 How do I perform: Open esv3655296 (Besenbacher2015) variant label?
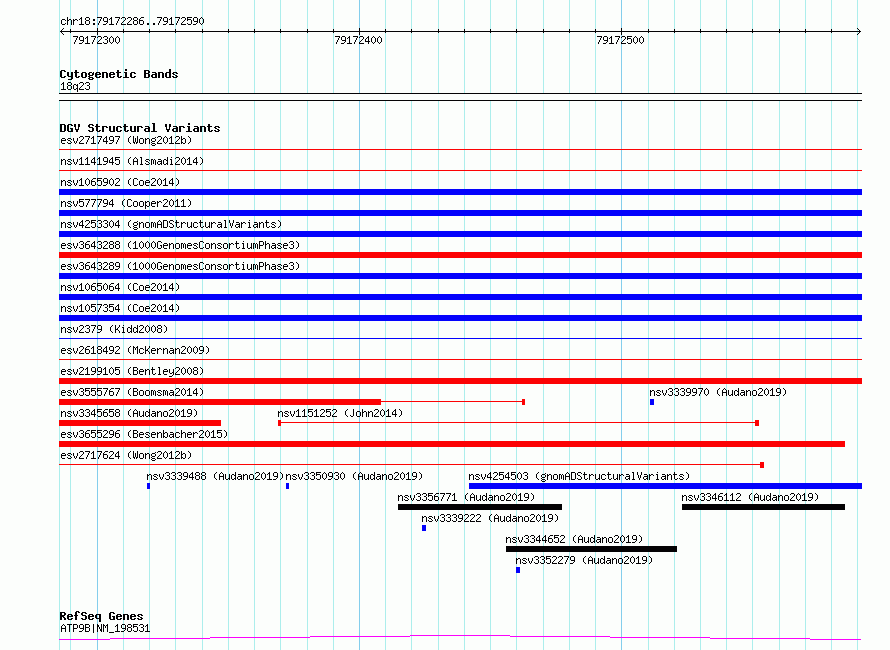pyautogui.click(x=144, y=434)
